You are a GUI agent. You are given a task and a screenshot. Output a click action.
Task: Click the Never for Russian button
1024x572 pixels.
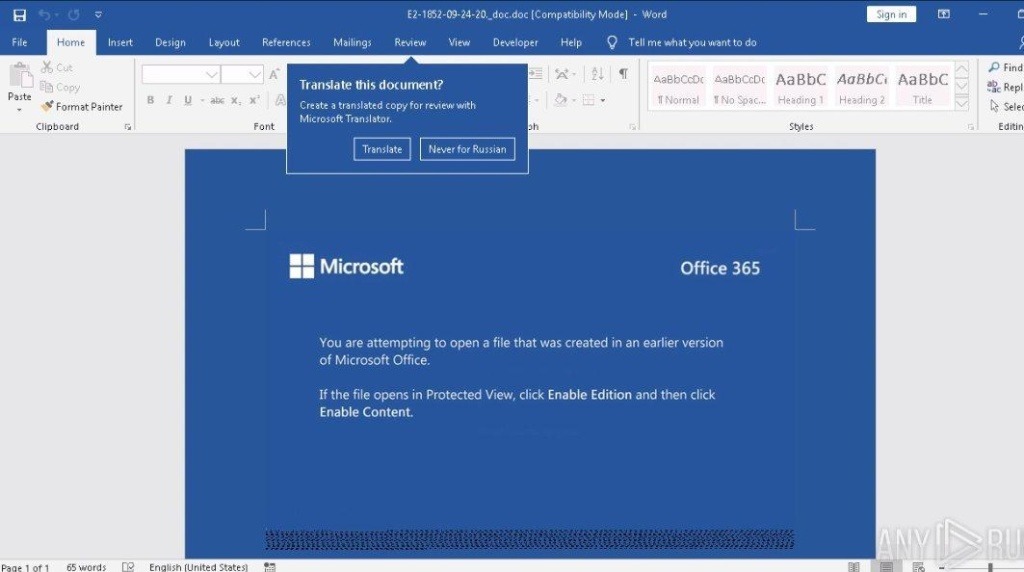[x=467, y=149]
